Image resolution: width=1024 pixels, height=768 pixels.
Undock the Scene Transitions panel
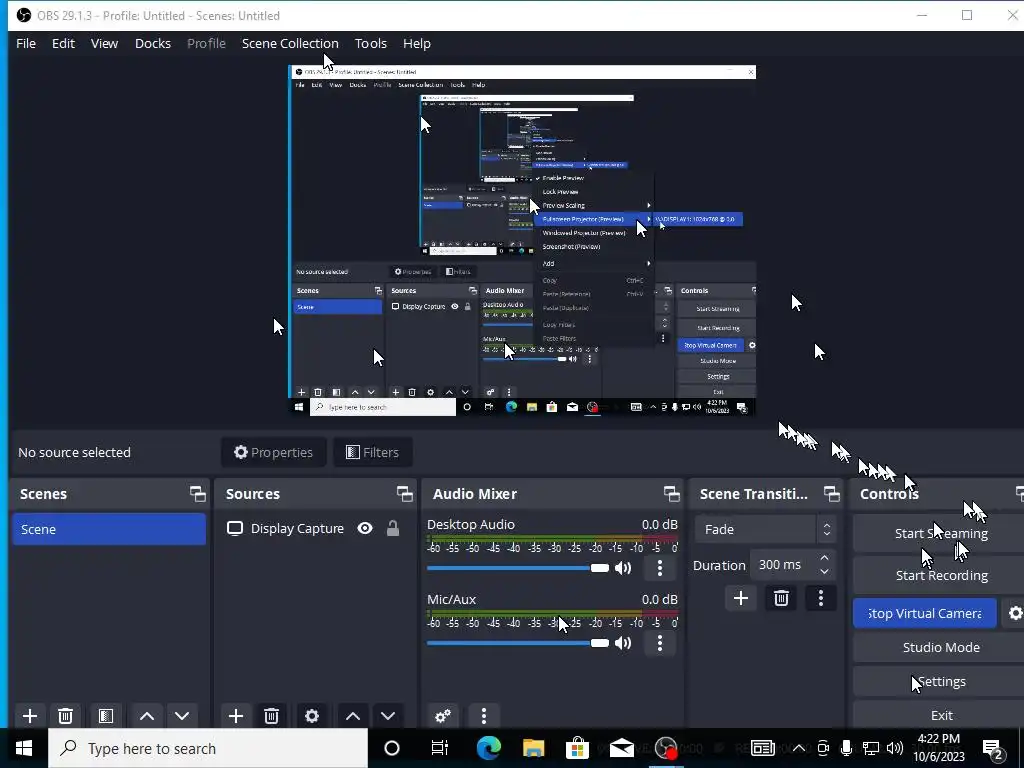tap(832, 494)
